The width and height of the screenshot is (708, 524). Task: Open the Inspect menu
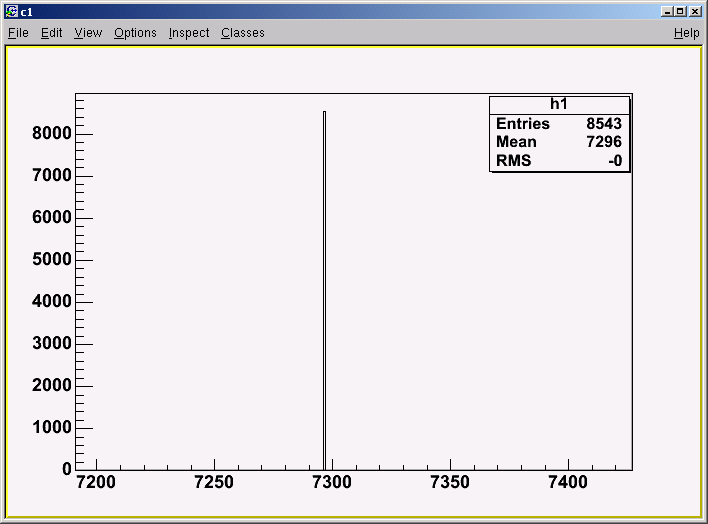tap(189, 33)
